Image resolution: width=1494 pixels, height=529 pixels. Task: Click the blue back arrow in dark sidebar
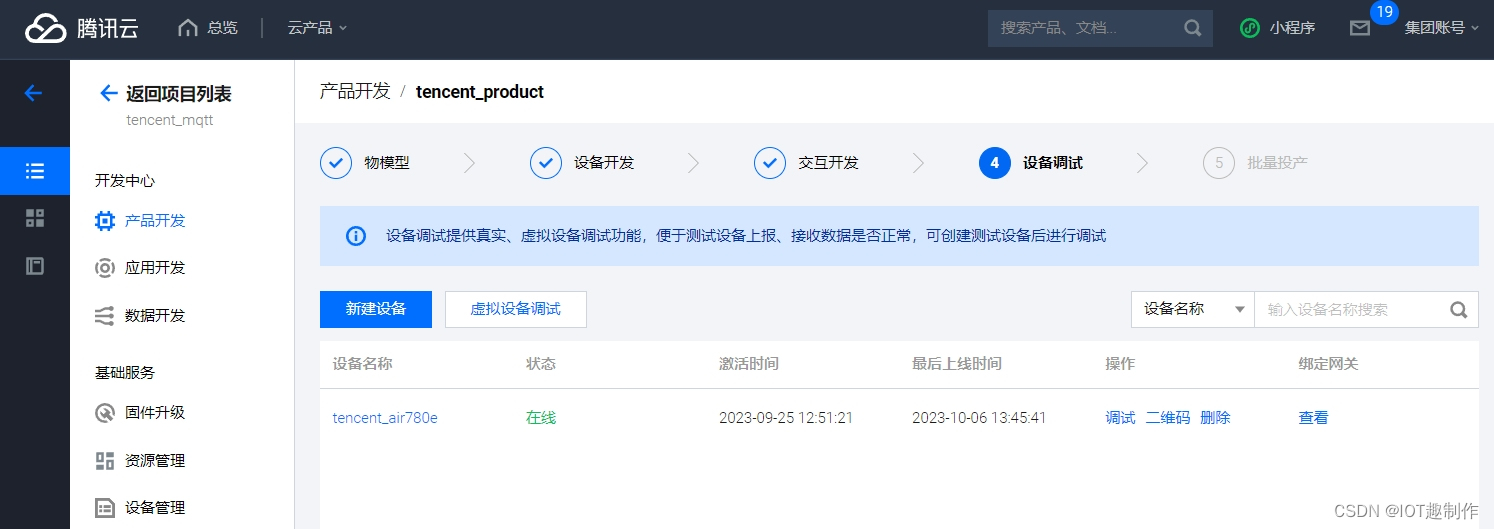coord(34,93)
